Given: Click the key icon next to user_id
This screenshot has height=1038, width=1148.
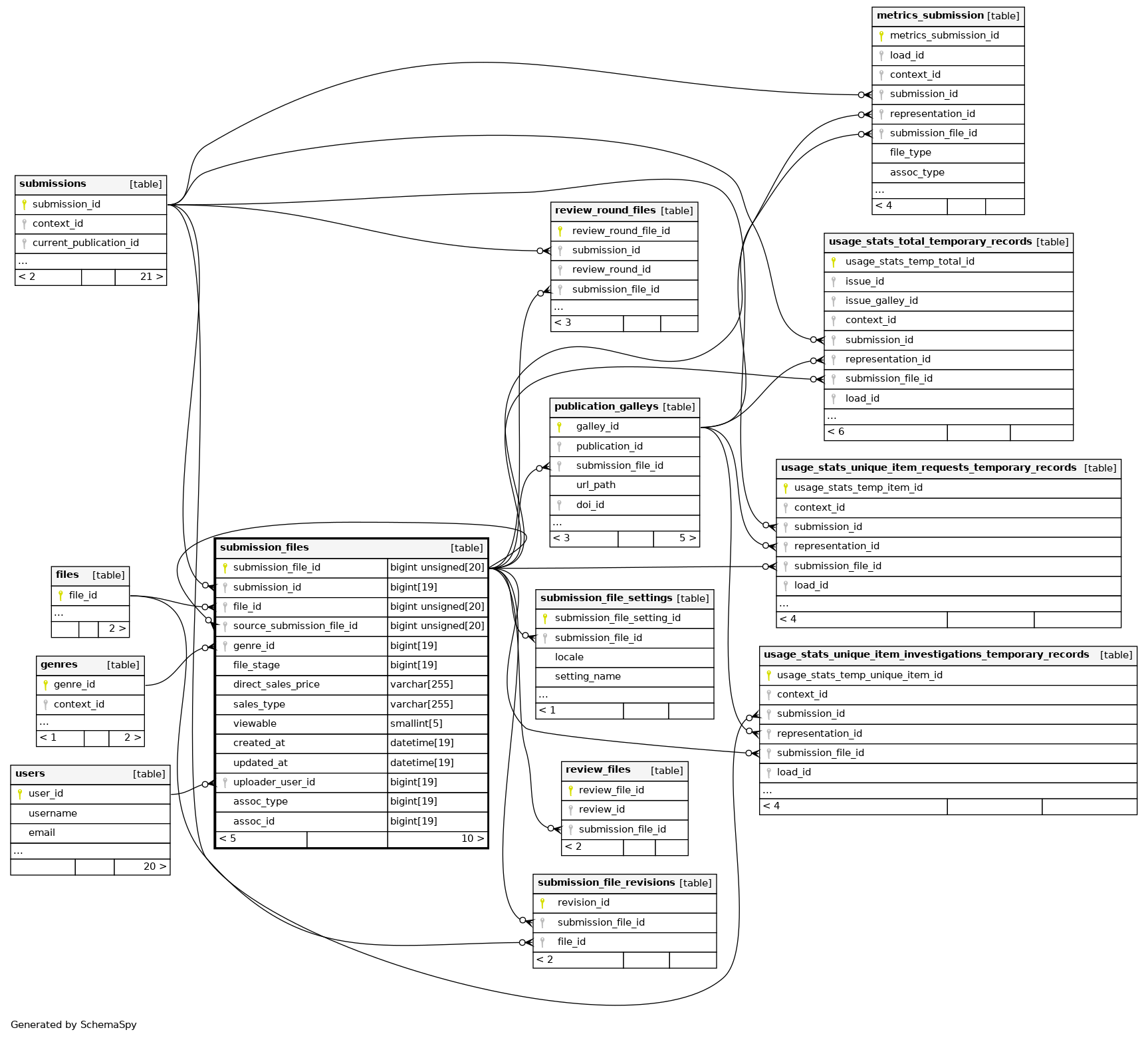Looking at the screenshot, I should point(20,794).
